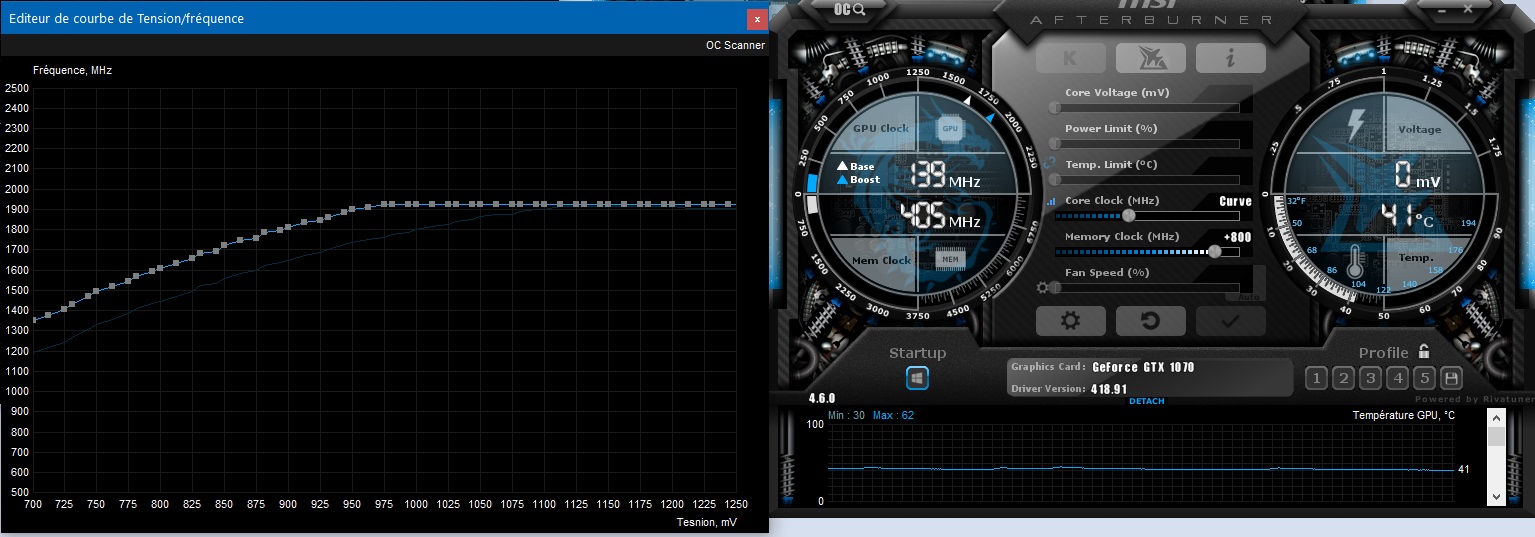Viewport: 1535px width, 537px height.
Task: Click the lightning bolt voltage icon
Action: pos(1356,125)
